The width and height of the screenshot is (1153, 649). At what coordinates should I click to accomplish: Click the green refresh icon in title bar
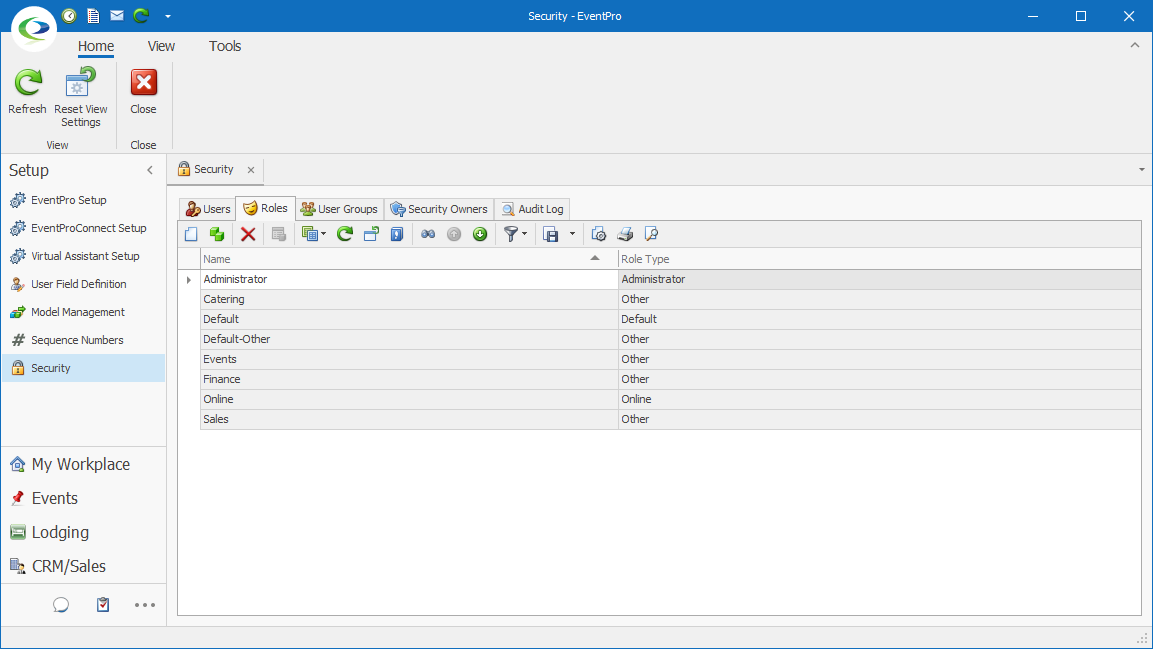tap(140, 15)
